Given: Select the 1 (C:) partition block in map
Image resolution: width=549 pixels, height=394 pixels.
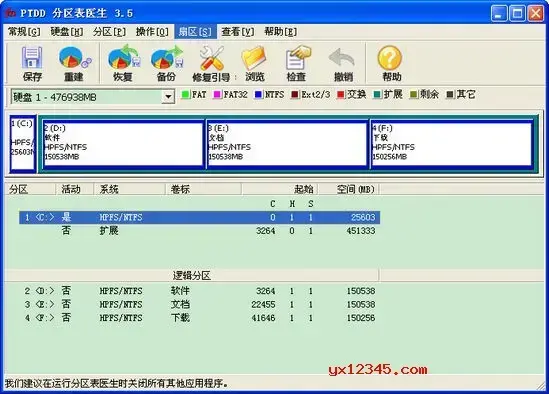Looking at the screenshot, I should [x=23, y=144].
